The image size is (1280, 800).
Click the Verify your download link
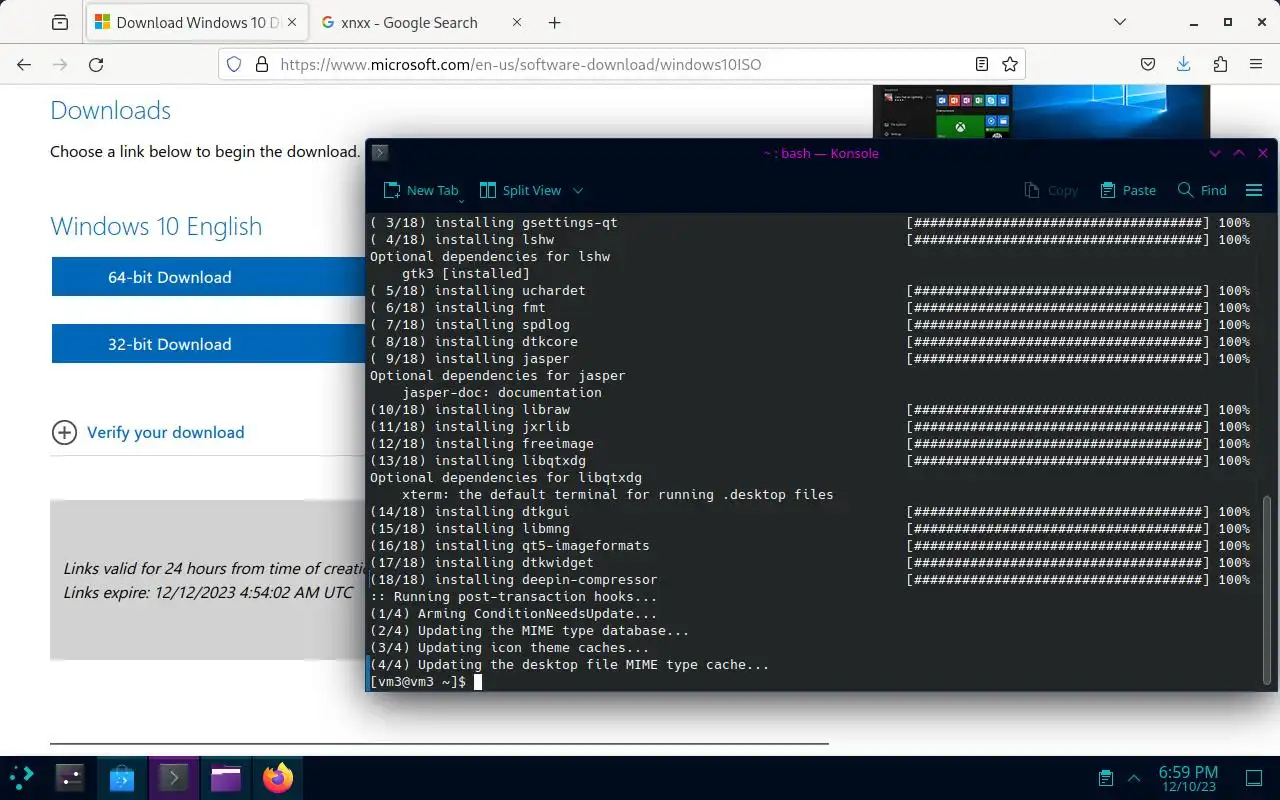click(166, 432)
